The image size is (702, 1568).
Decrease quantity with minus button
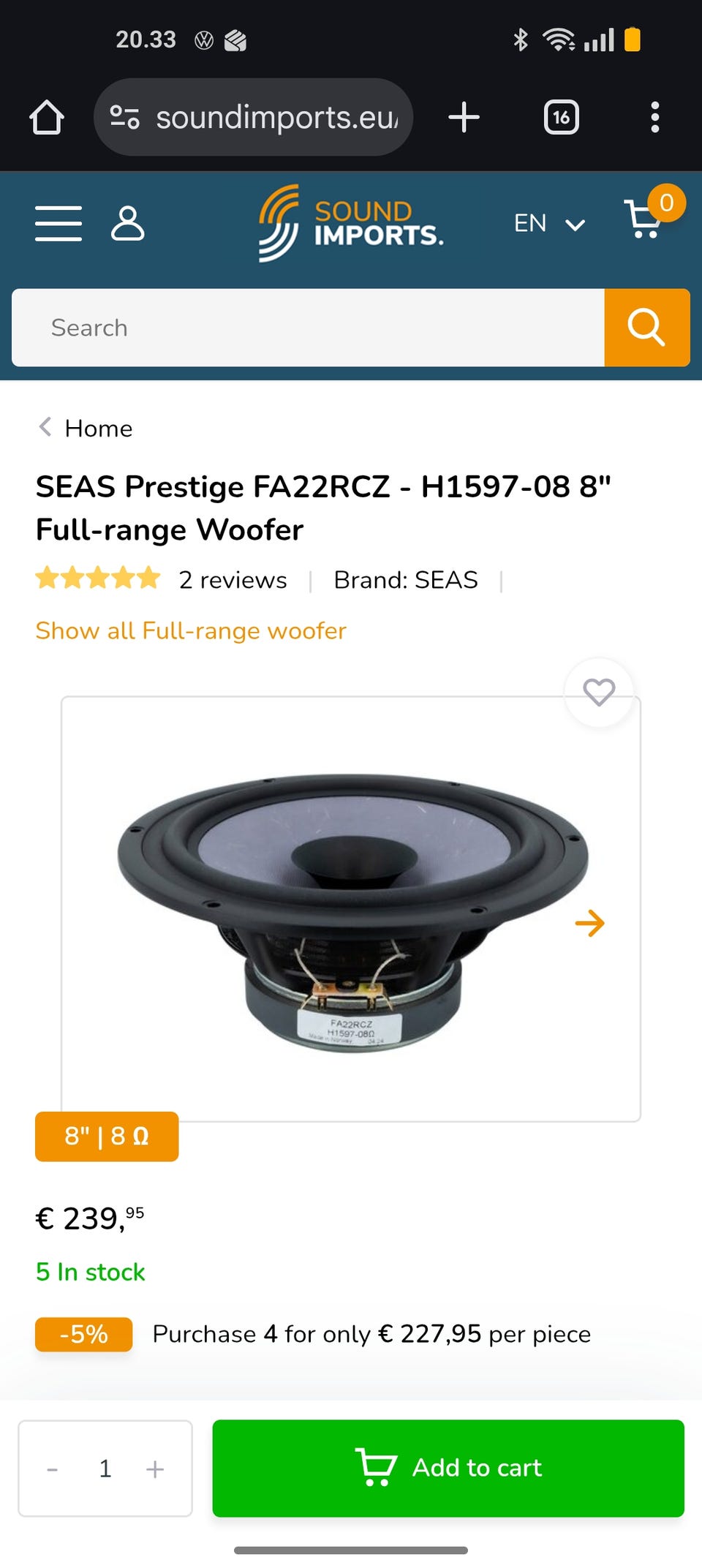pos(53,1469)
